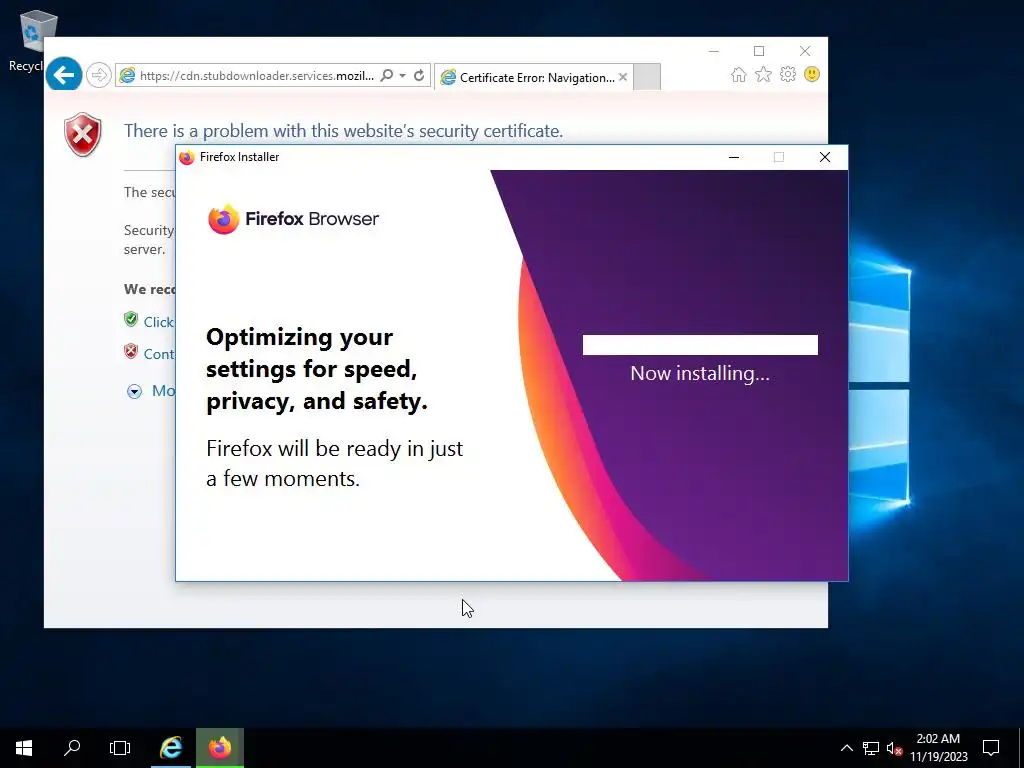This screenshot has height=768, width=1024.
Task: Go back in Internet Explorer
Action: 64,75
